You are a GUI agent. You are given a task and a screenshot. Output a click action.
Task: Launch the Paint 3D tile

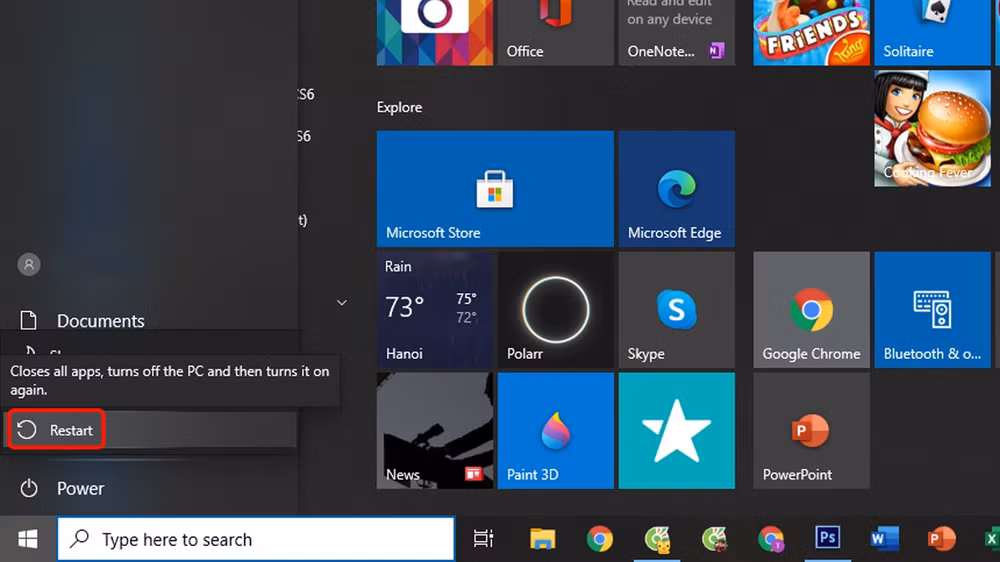pos(555,431)
